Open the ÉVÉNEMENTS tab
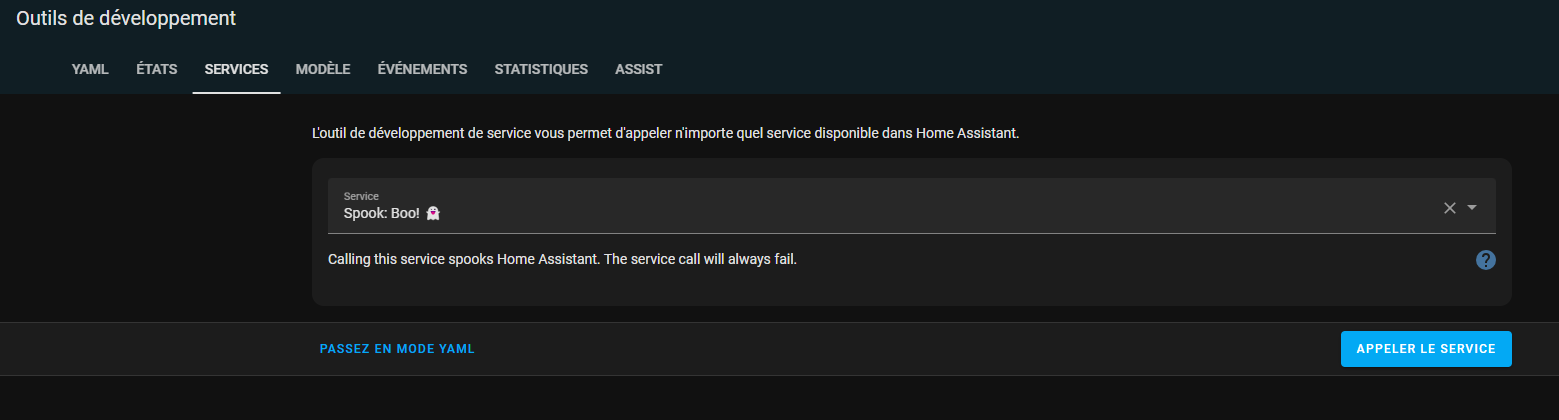The height and width of the screenshot is (420, 1559). [422, 69]
